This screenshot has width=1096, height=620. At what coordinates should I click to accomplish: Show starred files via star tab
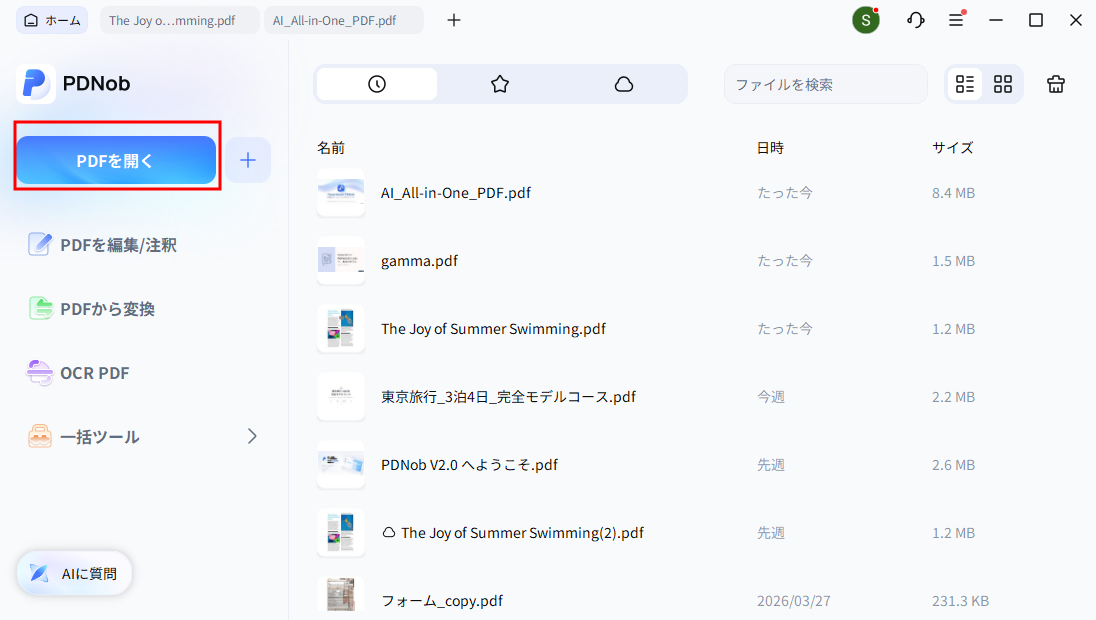click(x=500, y=84)
